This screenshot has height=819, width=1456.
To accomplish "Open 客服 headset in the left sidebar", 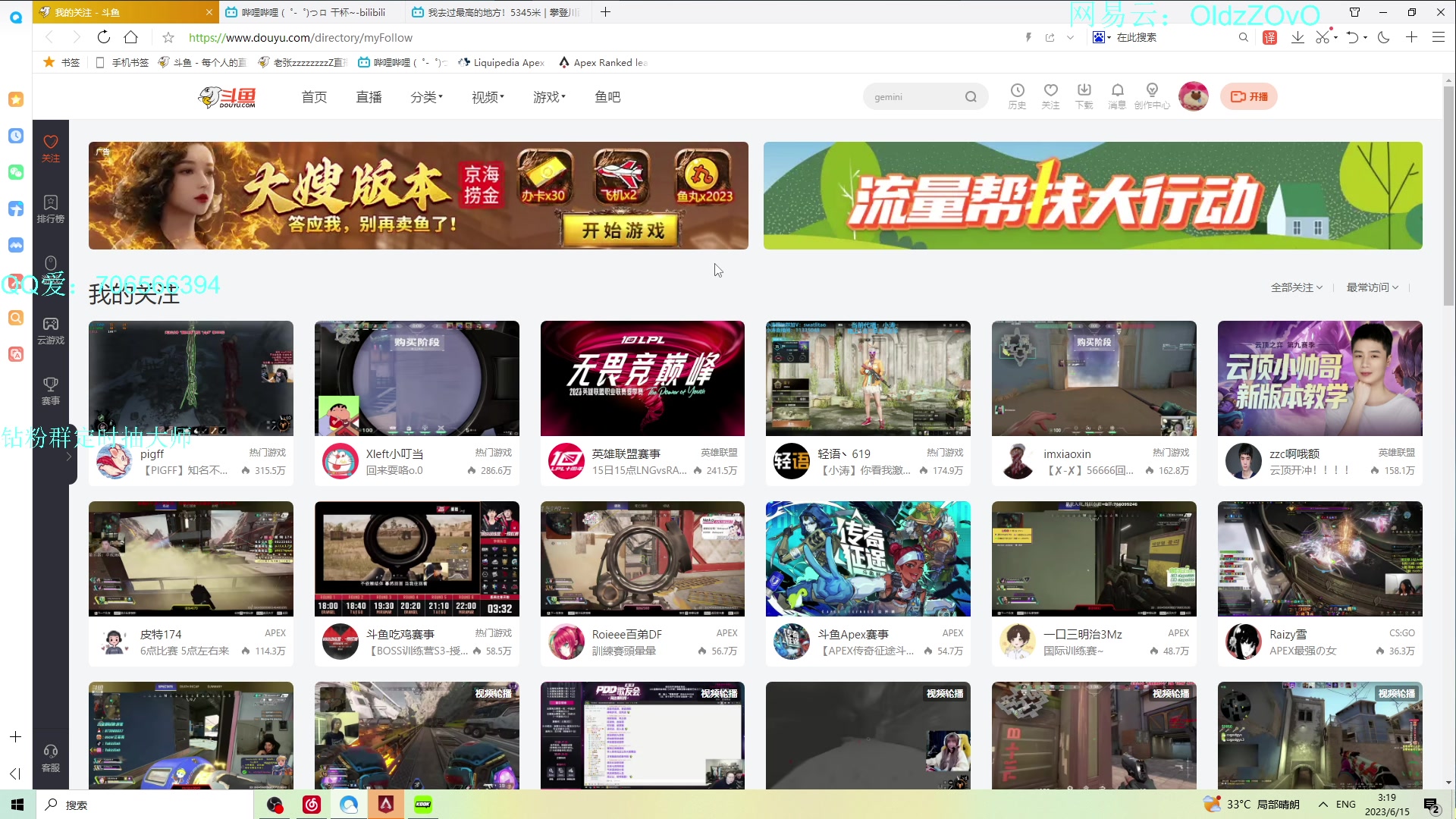I will (x=51, y=758).
